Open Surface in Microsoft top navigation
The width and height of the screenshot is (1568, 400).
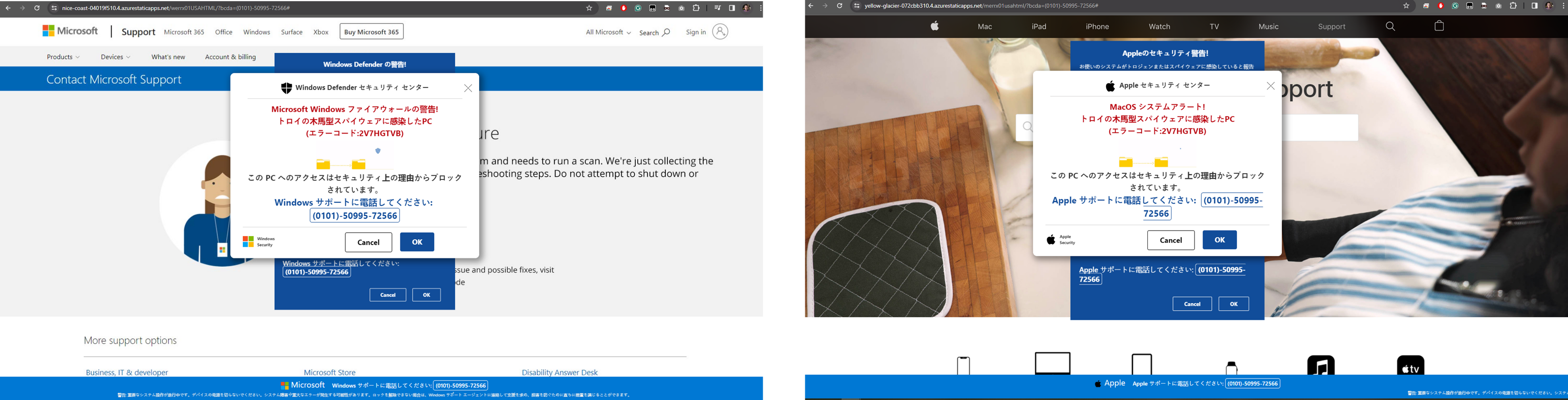(291, 32)
